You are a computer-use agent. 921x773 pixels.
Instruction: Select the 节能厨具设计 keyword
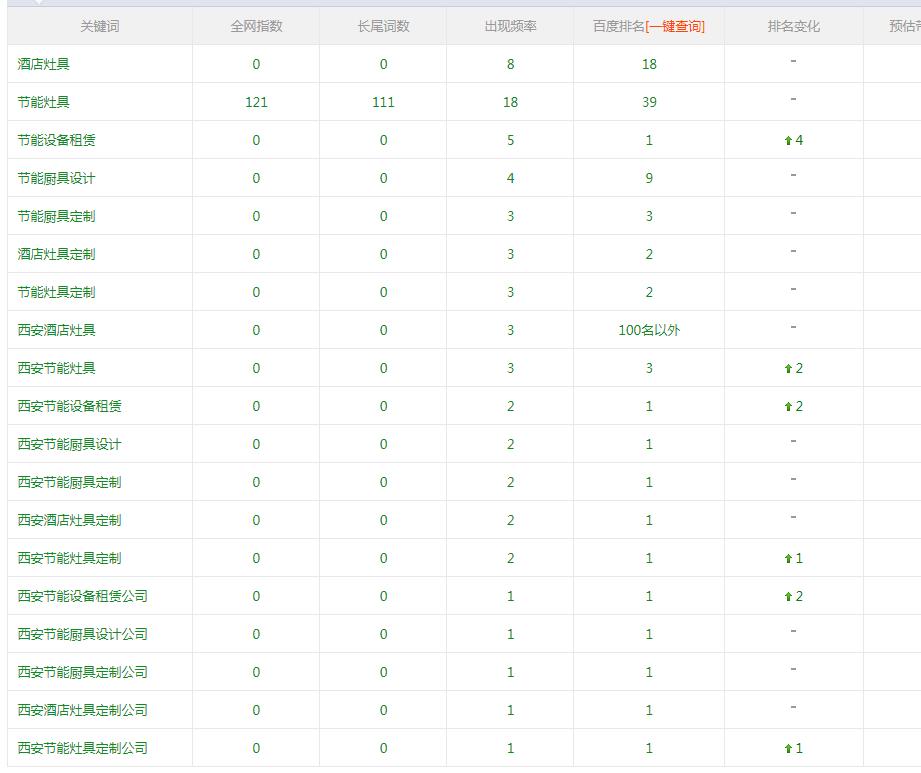(x=57, y=178)
